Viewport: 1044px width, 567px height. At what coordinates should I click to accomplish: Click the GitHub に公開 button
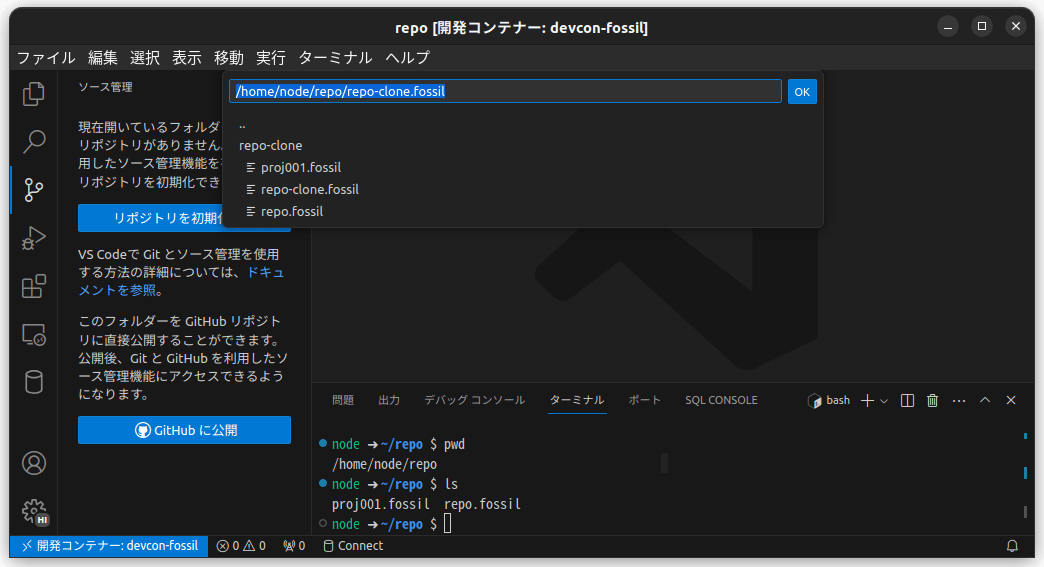(x=184, y=430)
